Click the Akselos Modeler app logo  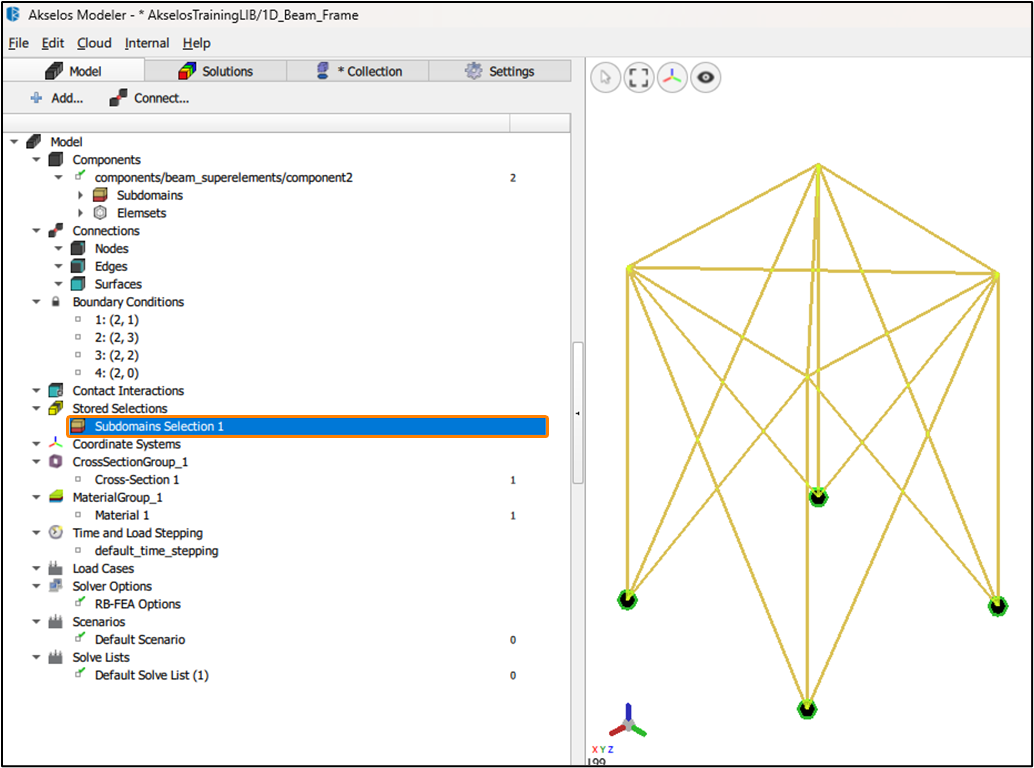13,15
